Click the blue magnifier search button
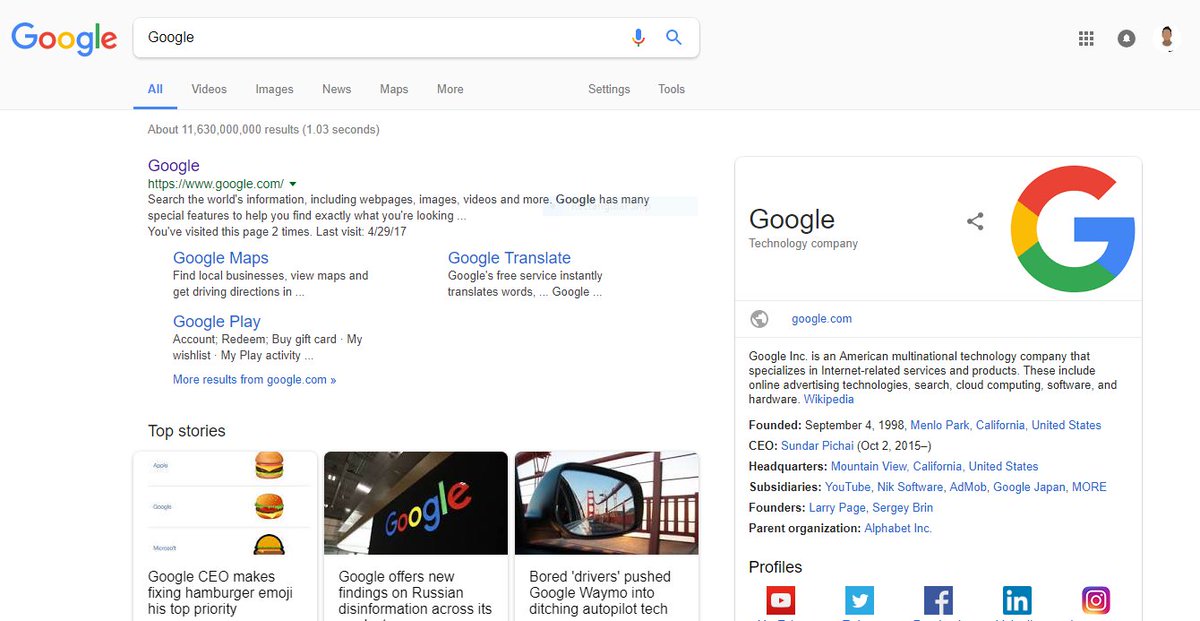 click(674, 38)
